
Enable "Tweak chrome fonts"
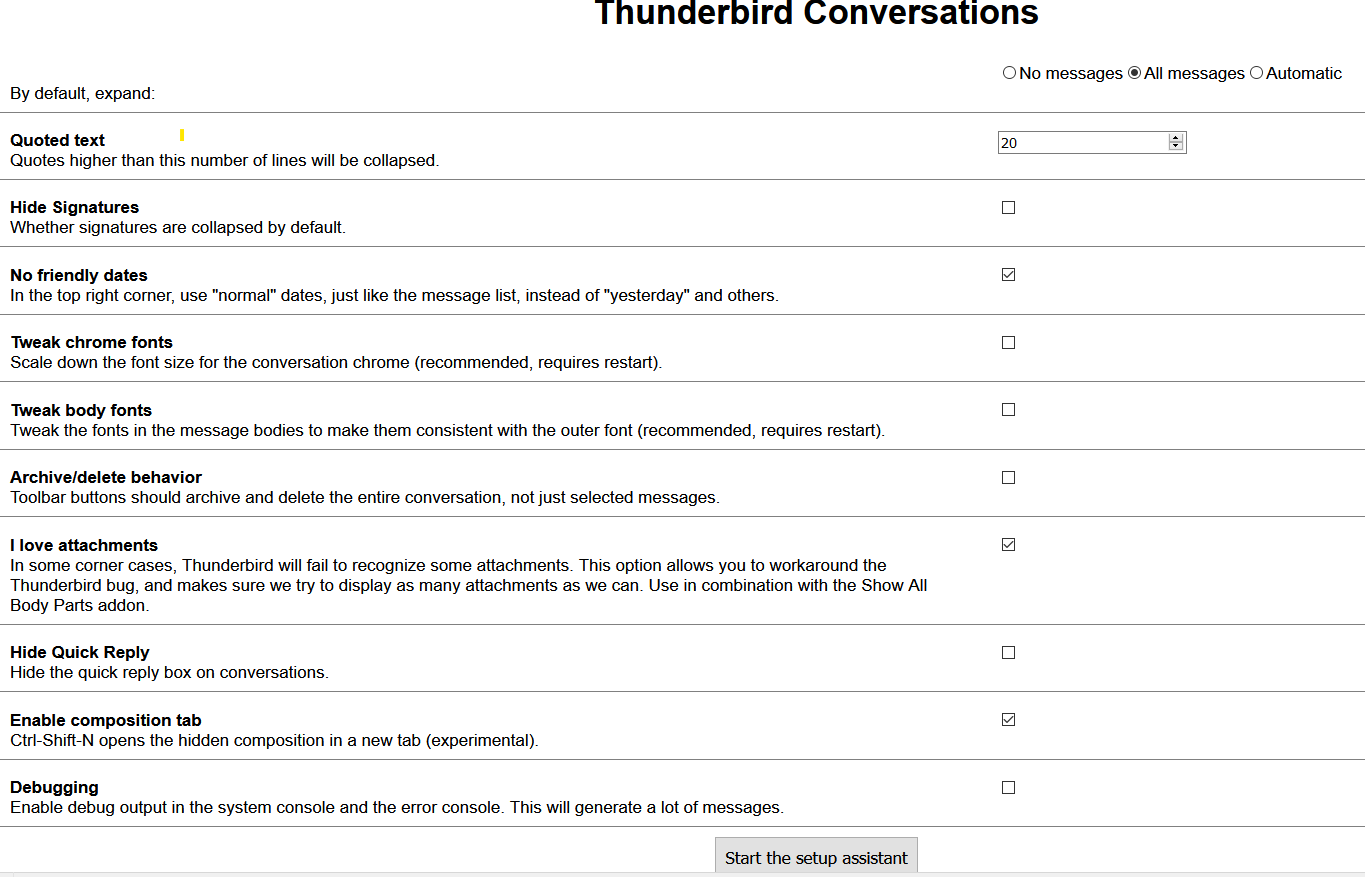click(x=1008, y=342)
